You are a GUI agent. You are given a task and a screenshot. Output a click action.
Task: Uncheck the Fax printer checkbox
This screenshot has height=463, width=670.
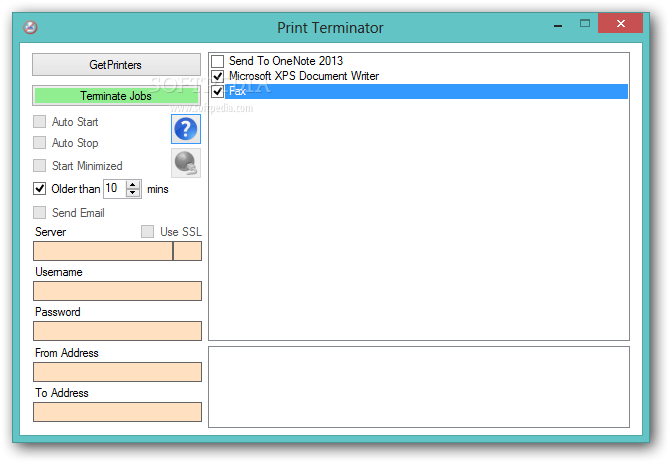coord(217,91)
